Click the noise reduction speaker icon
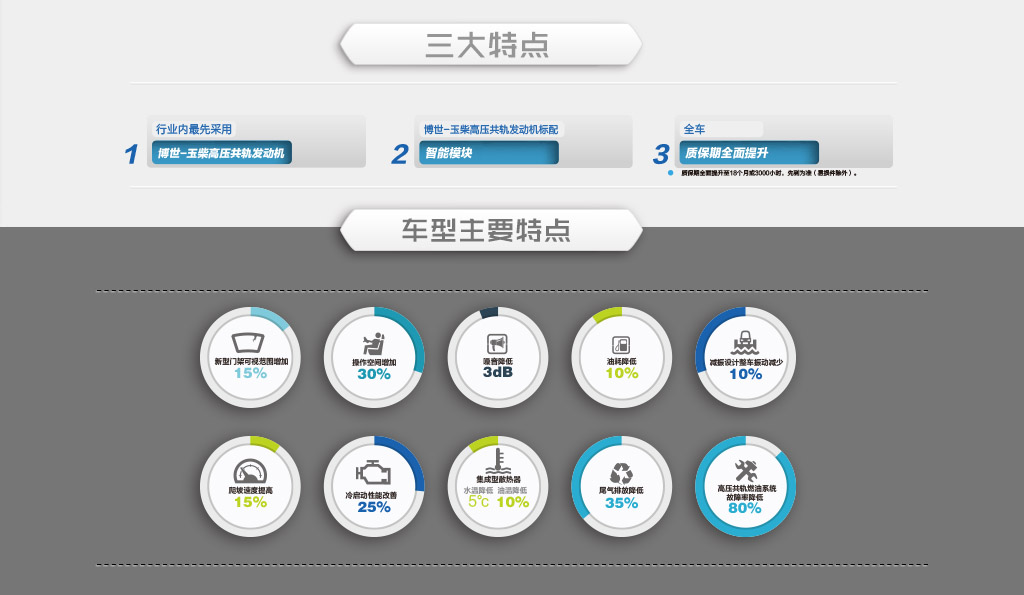Image resolution: width=1024 pixels, height=595 pixels. click(x=497, y=342)
